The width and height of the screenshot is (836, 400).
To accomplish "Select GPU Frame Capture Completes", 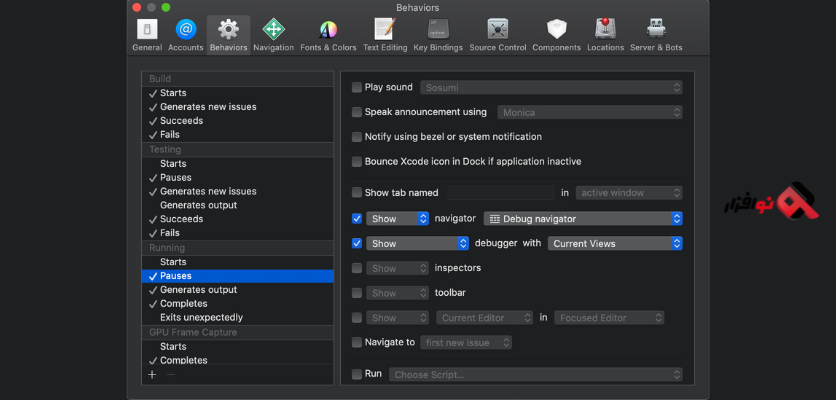I will pos(238,360).
